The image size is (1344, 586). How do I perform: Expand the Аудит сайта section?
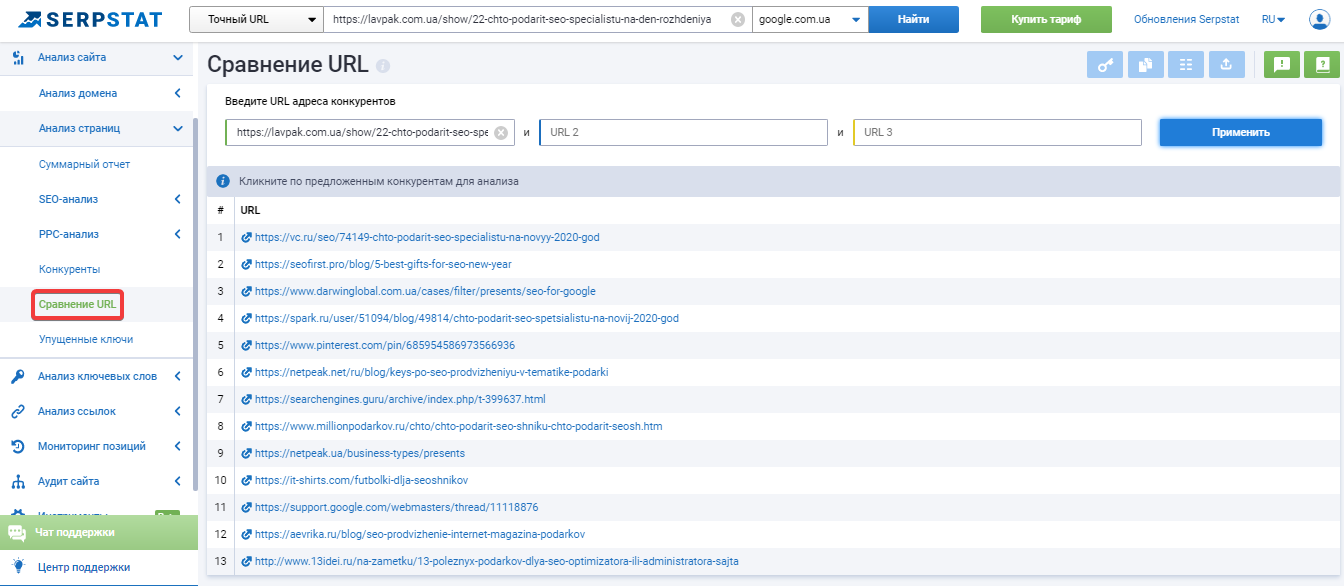pos(178,481)
